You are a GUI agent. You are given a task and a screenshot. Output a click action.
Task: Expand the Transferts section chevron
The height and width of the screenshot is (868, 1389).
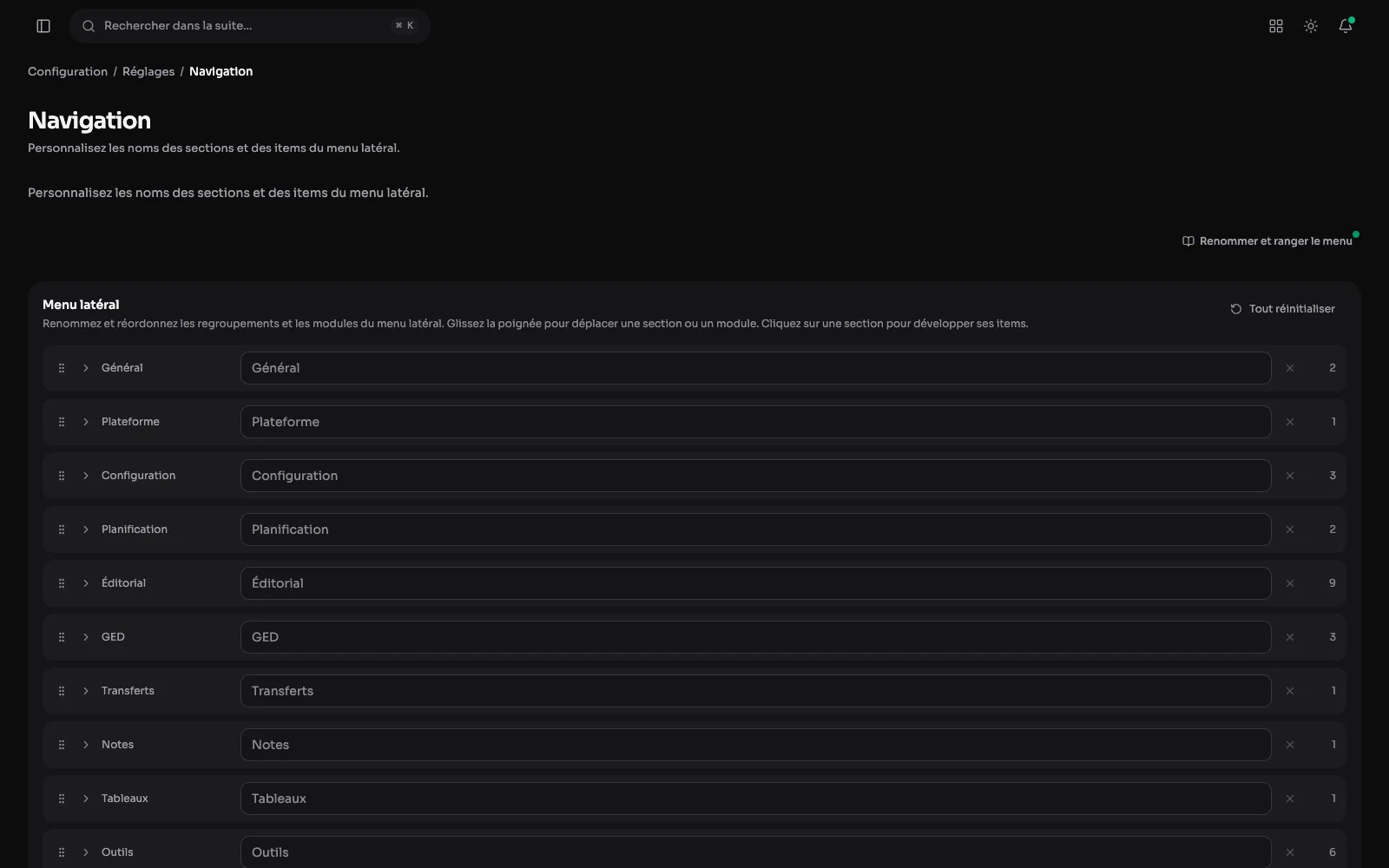pyautogui.click(x=86, y=691)
